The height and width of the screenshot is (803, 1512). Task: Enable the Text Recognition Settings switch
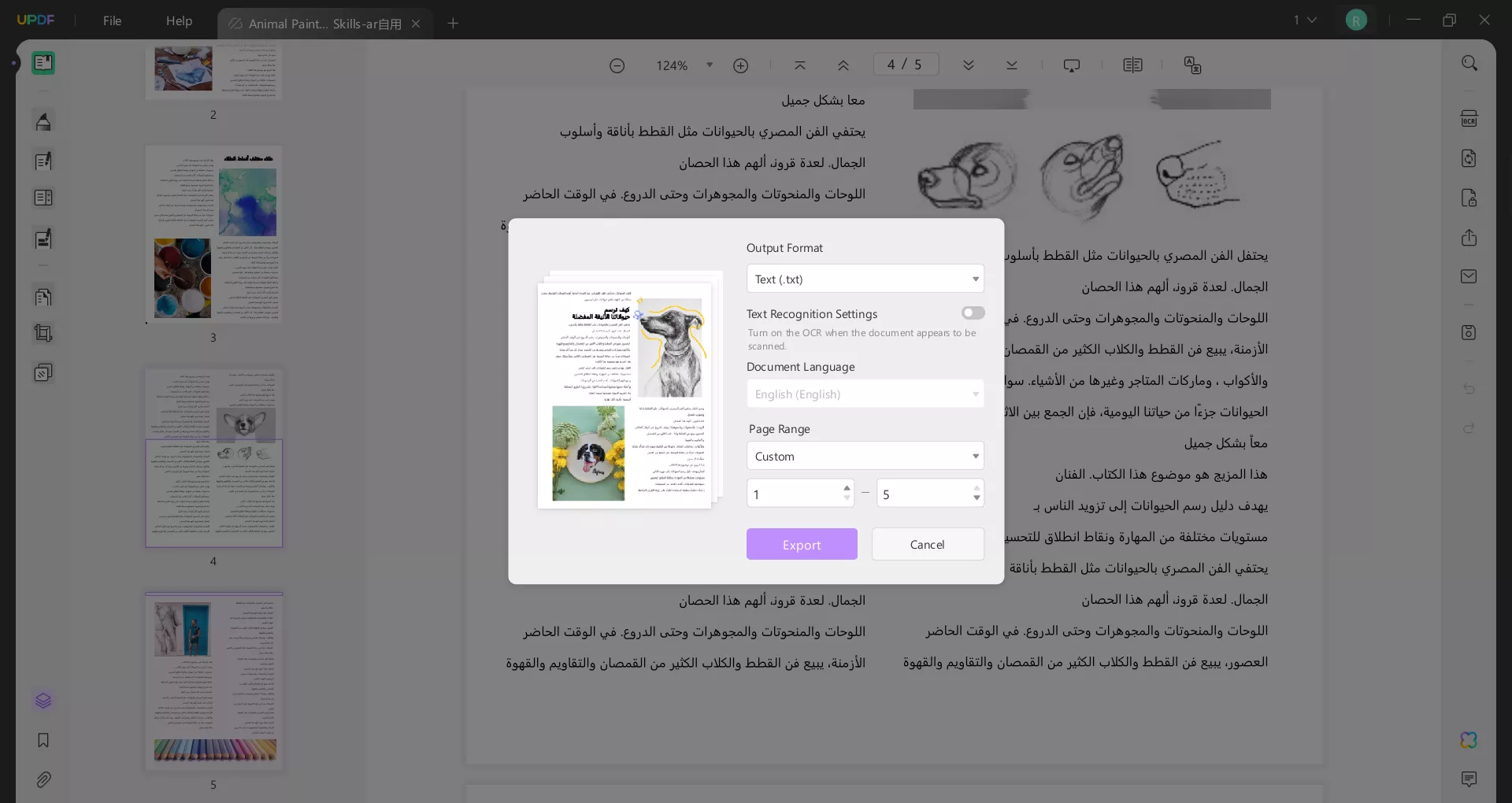973,313
